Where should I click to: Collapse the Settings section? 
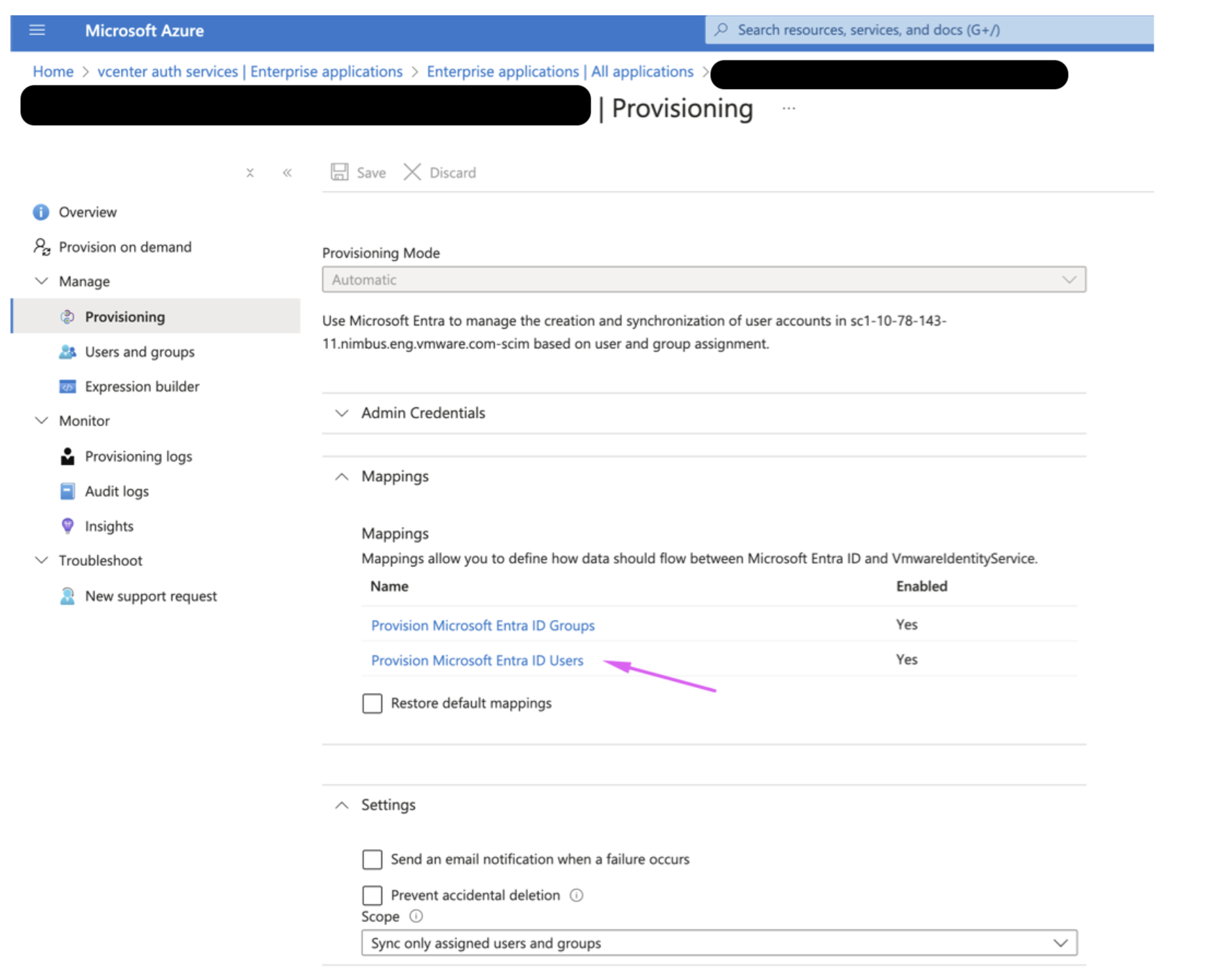pos(341,806)
